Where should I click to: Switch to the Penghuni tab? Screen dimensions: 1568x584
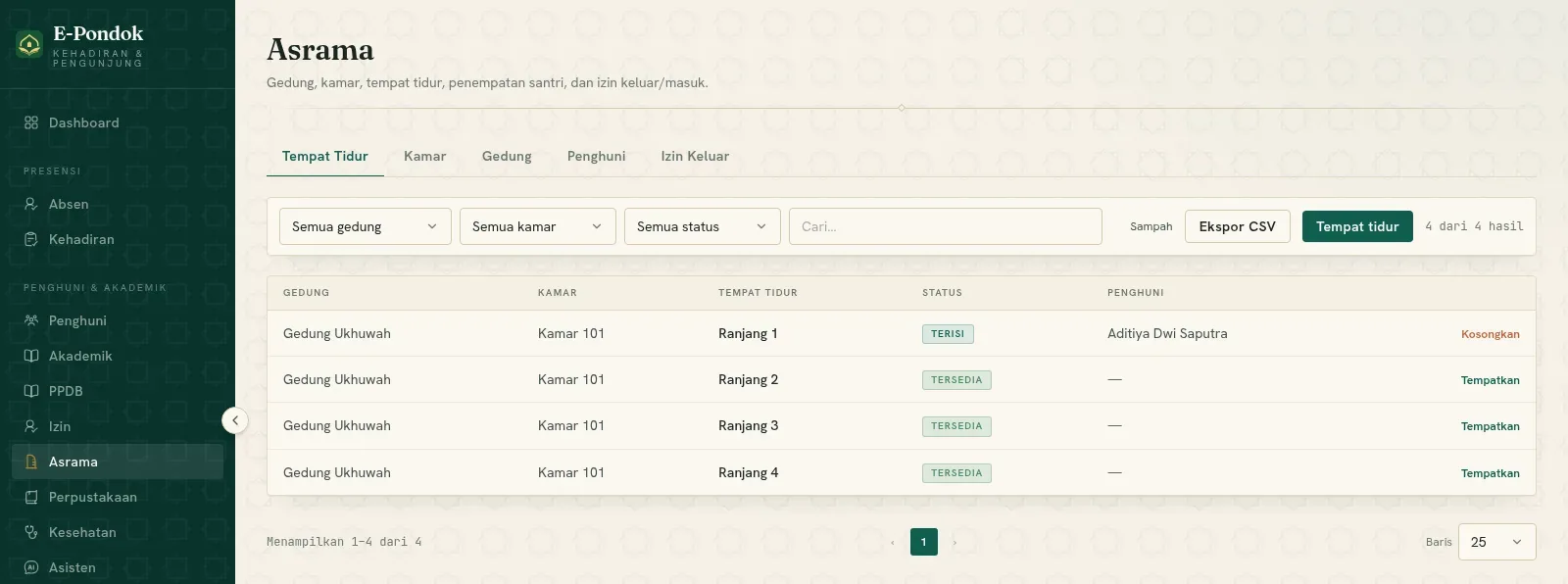click(x=597, y=156)
